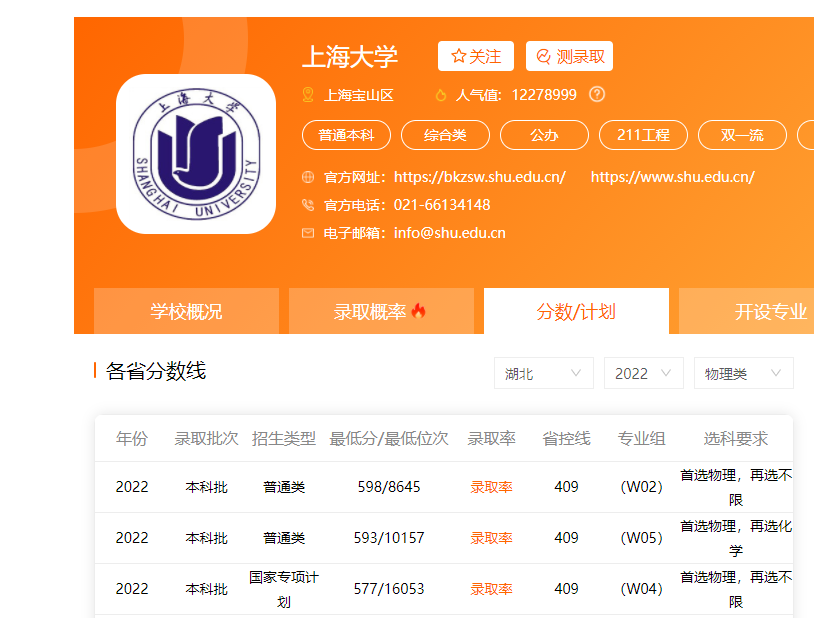The width and height of the screenshot is (814, 618).
Task: Open the help question mark next to 12278999
Action: pos(597,95)
